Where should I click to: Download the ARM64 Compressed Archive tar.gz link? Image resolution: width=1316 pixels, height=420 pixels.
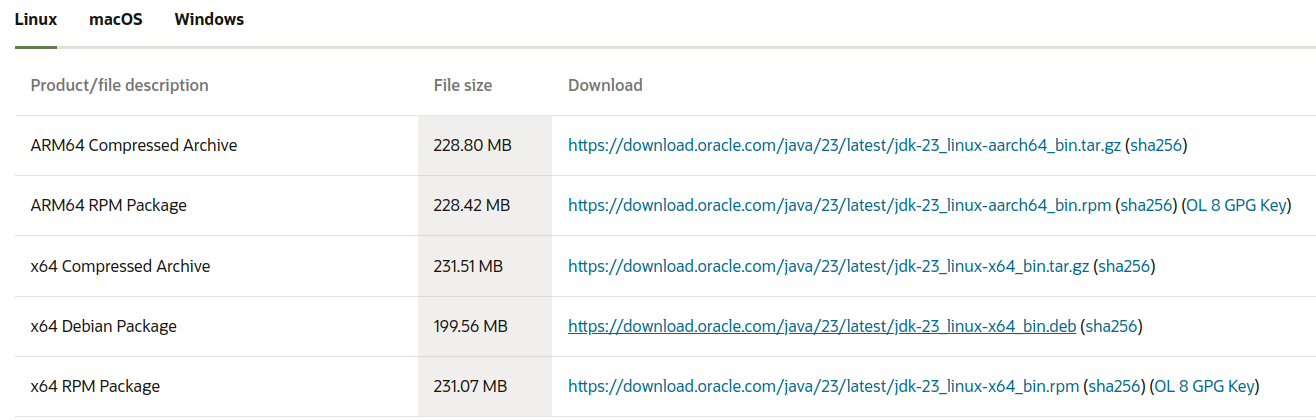845,146
